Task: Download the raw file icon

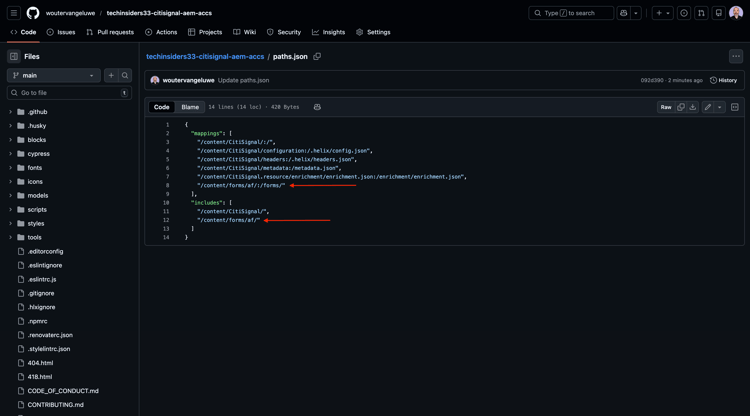Action: 693,107
